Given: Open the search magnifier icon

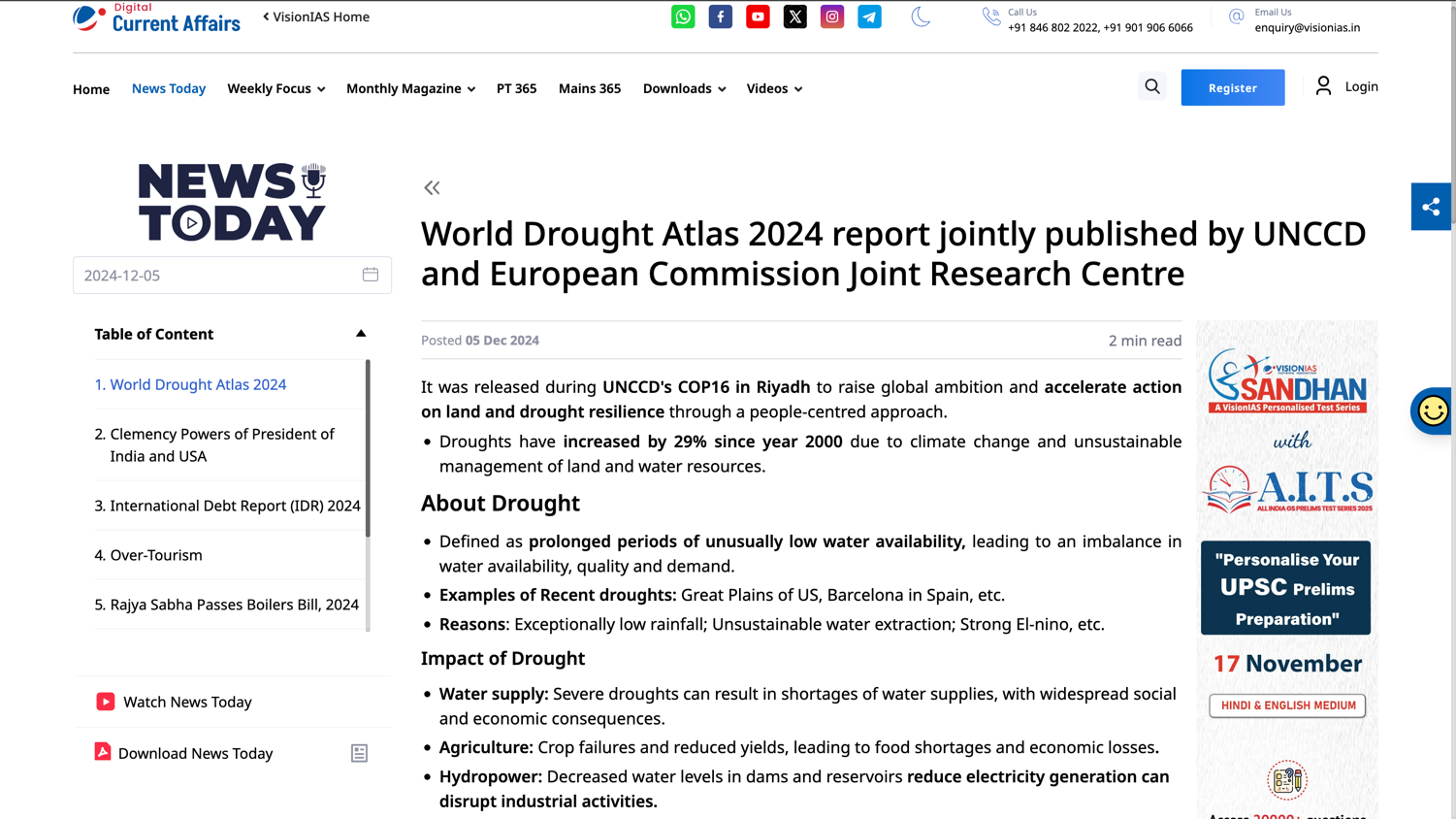Looking at the screenshot, I should click(x=1152, y=86).
